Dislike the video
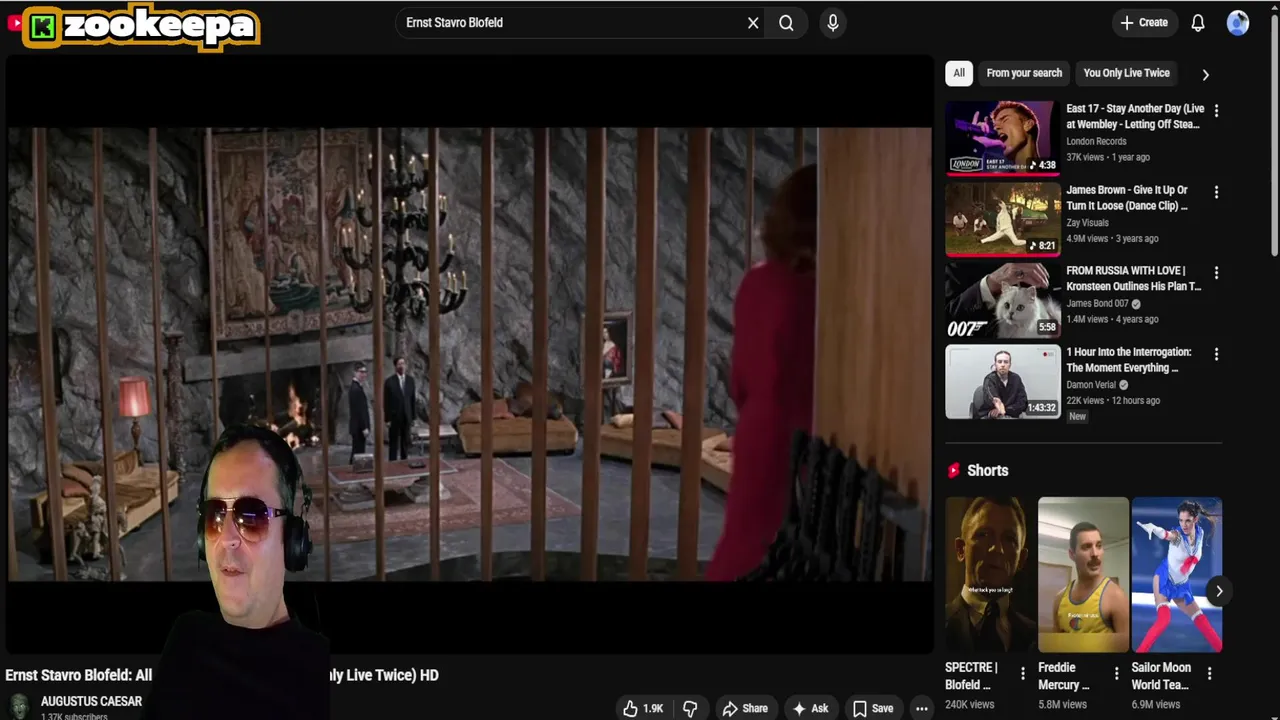 (x=690, y=708)
